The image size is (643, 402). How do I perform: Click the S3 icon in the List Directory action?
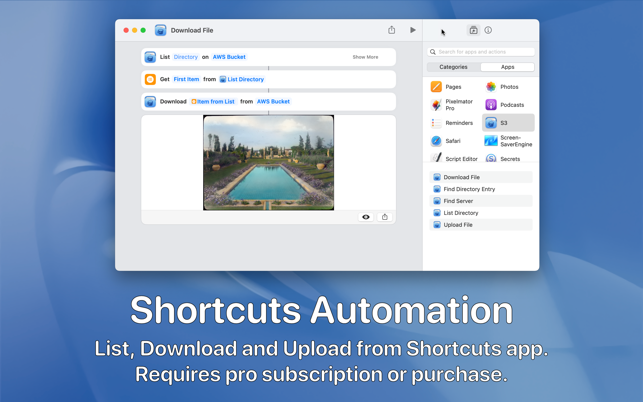tap(150, 57)
